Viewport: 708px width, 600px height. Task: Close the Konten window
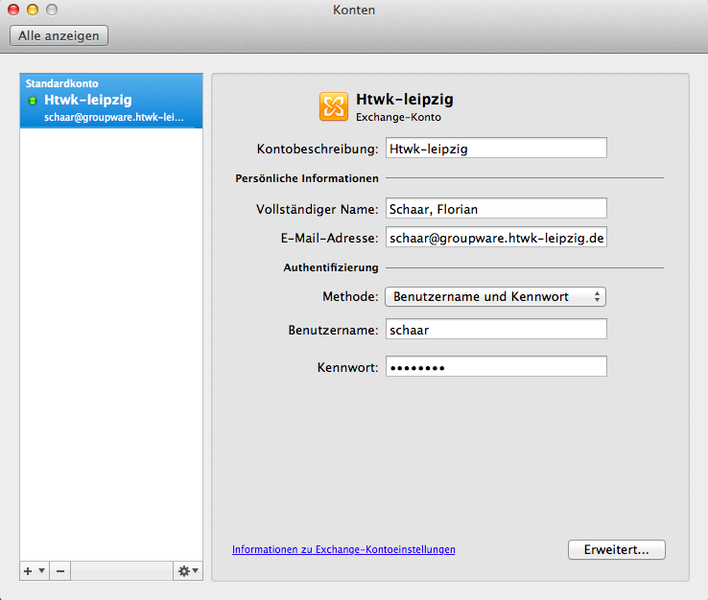point(14,9)
